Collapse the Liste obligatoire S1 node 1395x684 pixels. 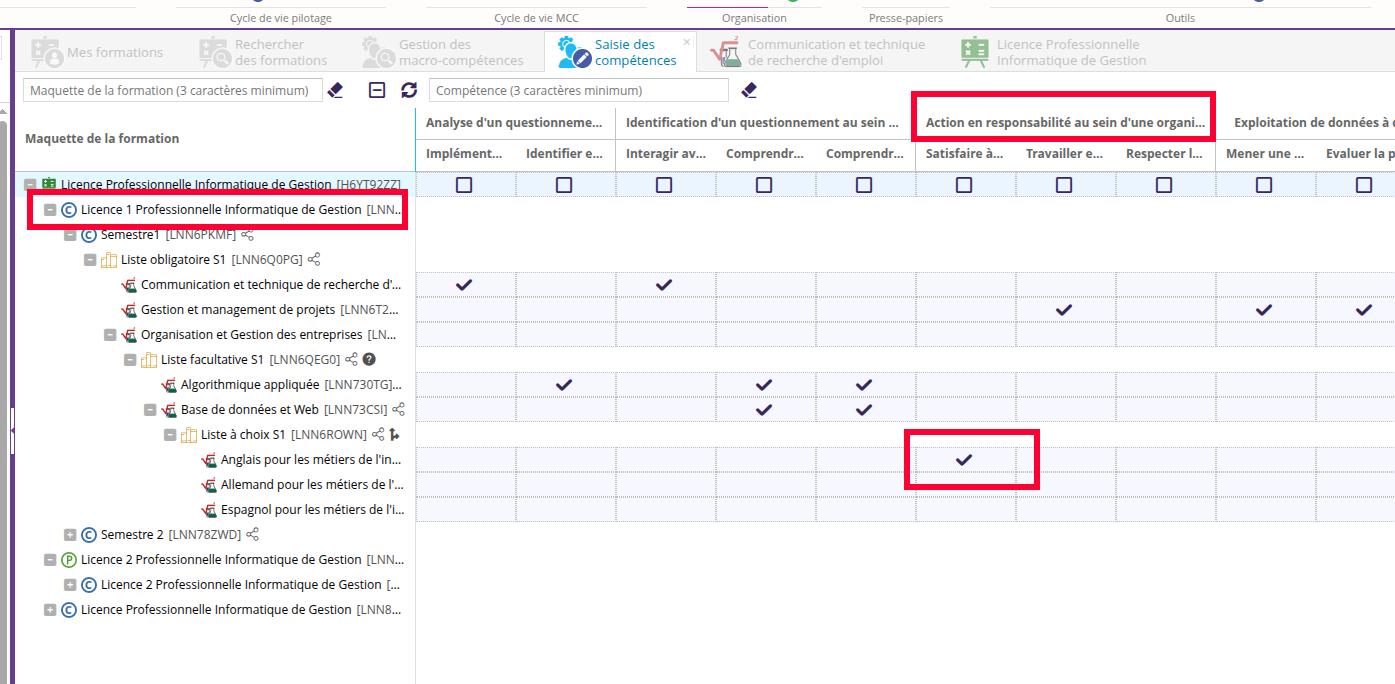pyautogui.click(x=90, y=260)
